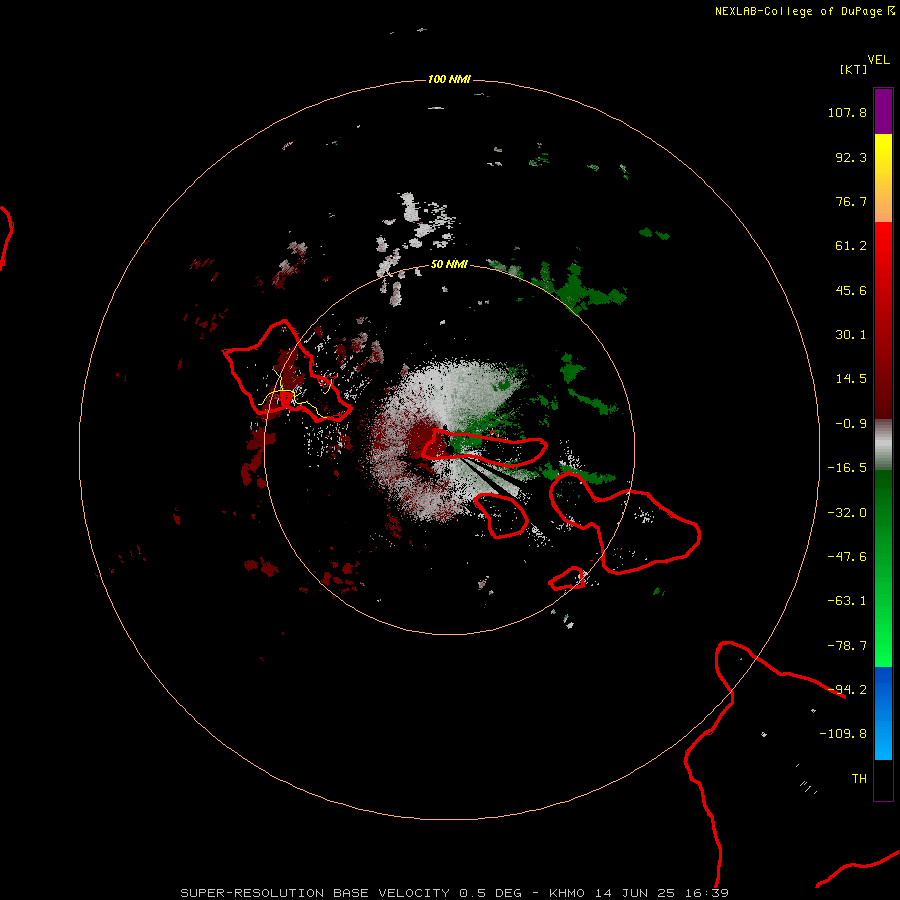This screenshot has height=900, width=900.
Task: Click the TH legend label
Action: point(859,779)
